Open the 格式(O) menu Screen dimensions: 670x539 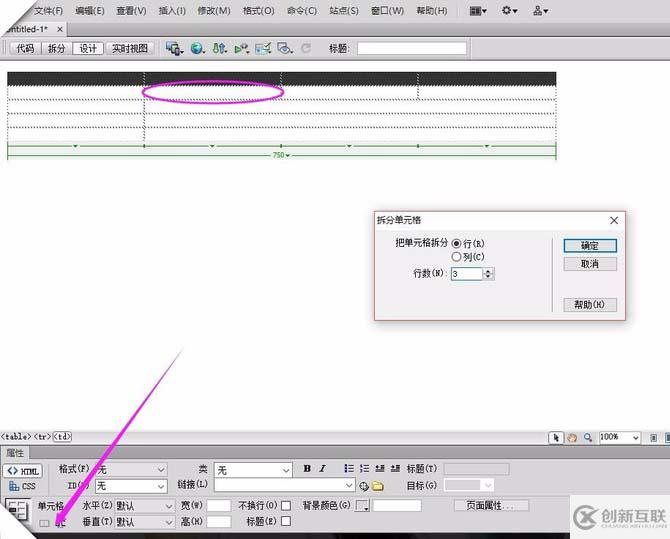click(x=259, y=11)
